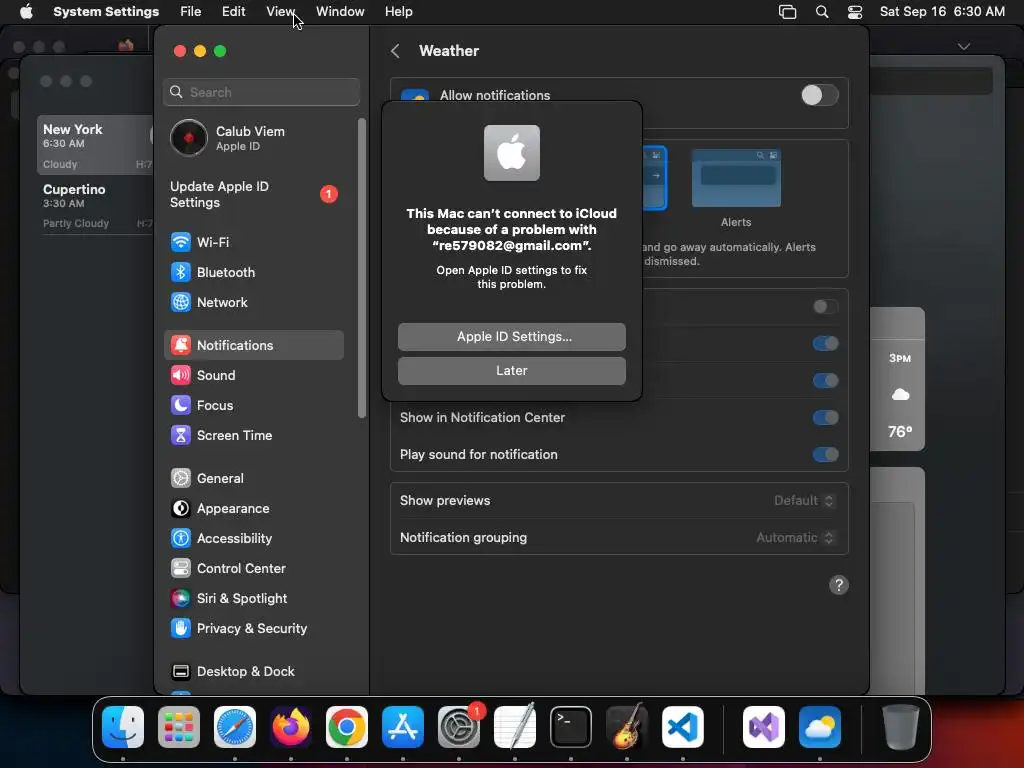1024x768 pixels.
Task: Open TextEdit from the Dock
Action: 515,727
